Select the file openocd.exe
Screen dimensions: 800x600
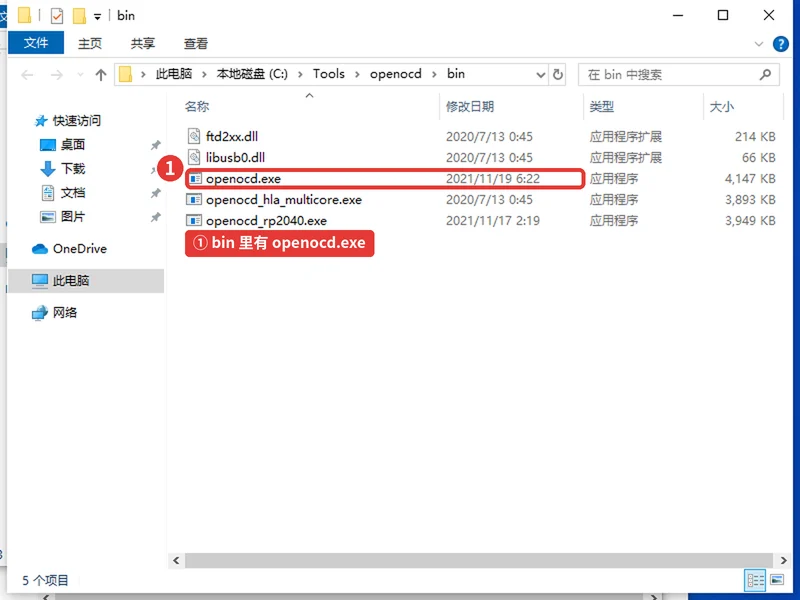[x=243, y=179]
